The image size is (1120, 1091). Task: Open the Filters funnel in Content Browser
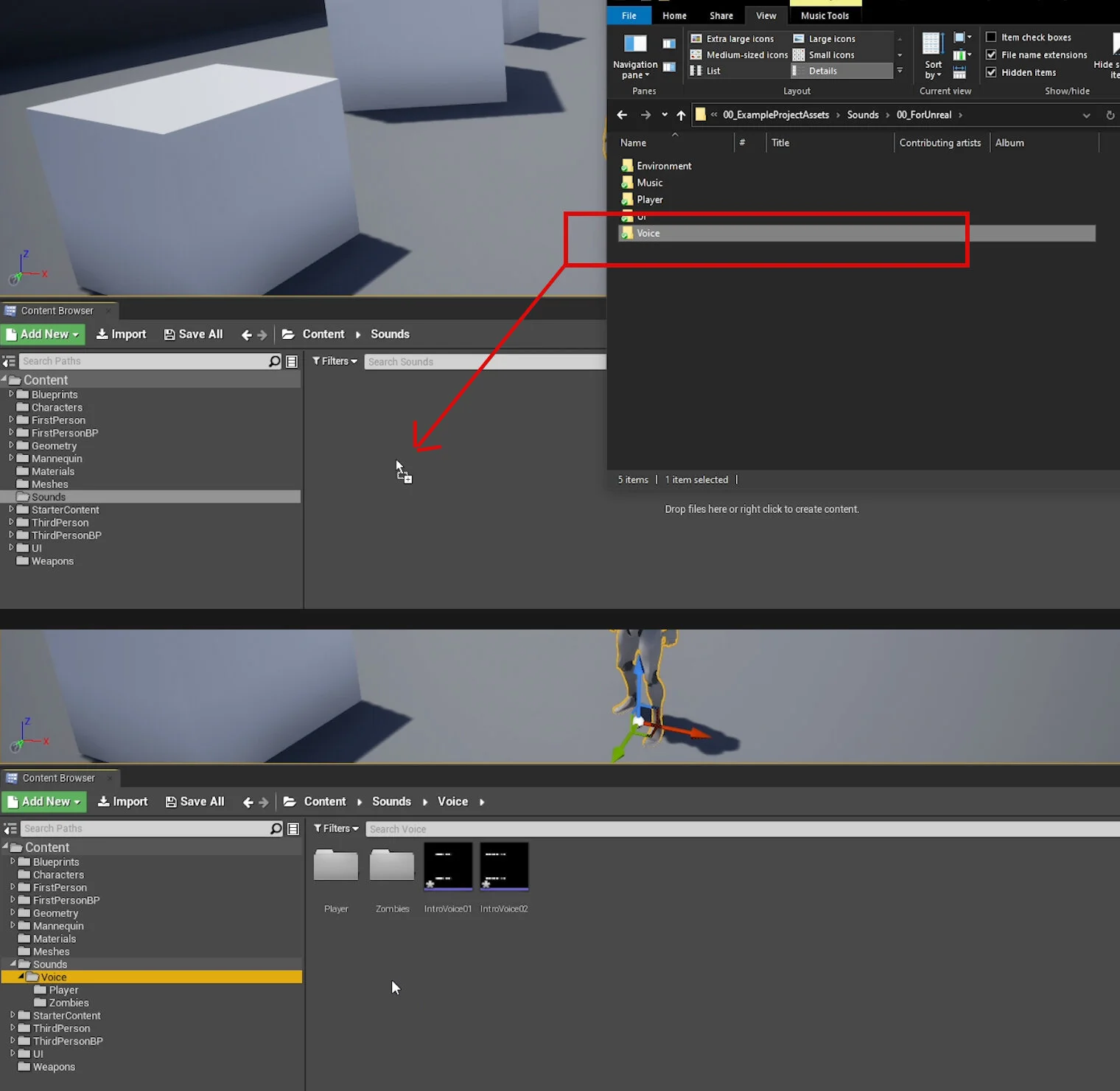(x=334, y=360)
